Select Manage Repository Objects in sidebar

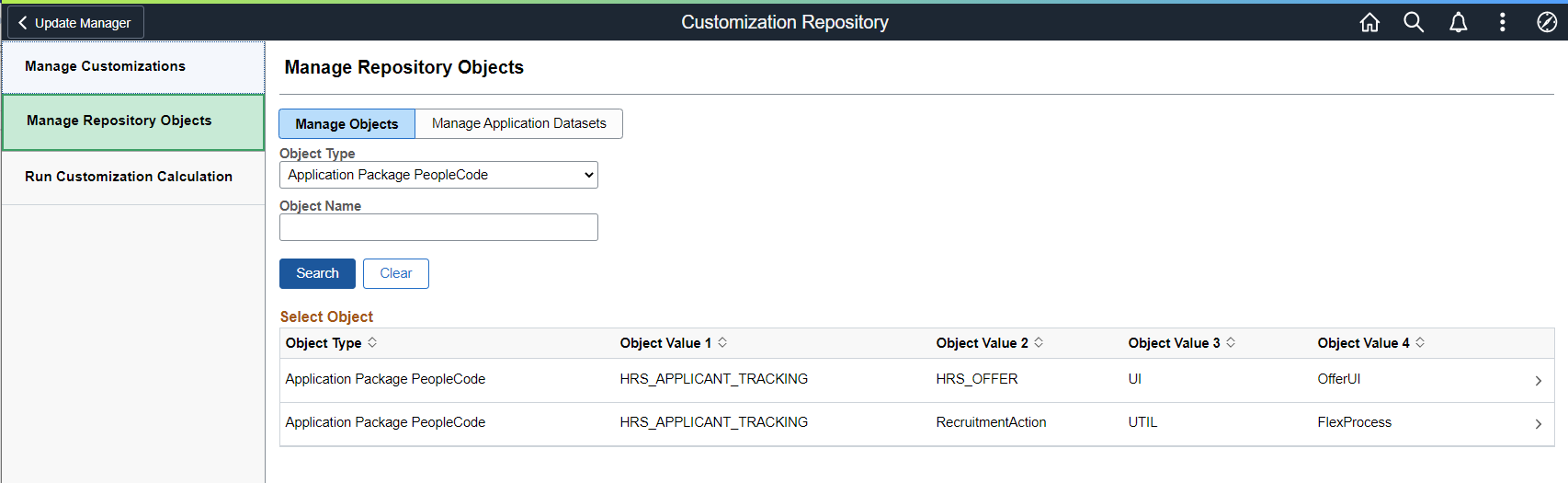[x=133, y=121]
